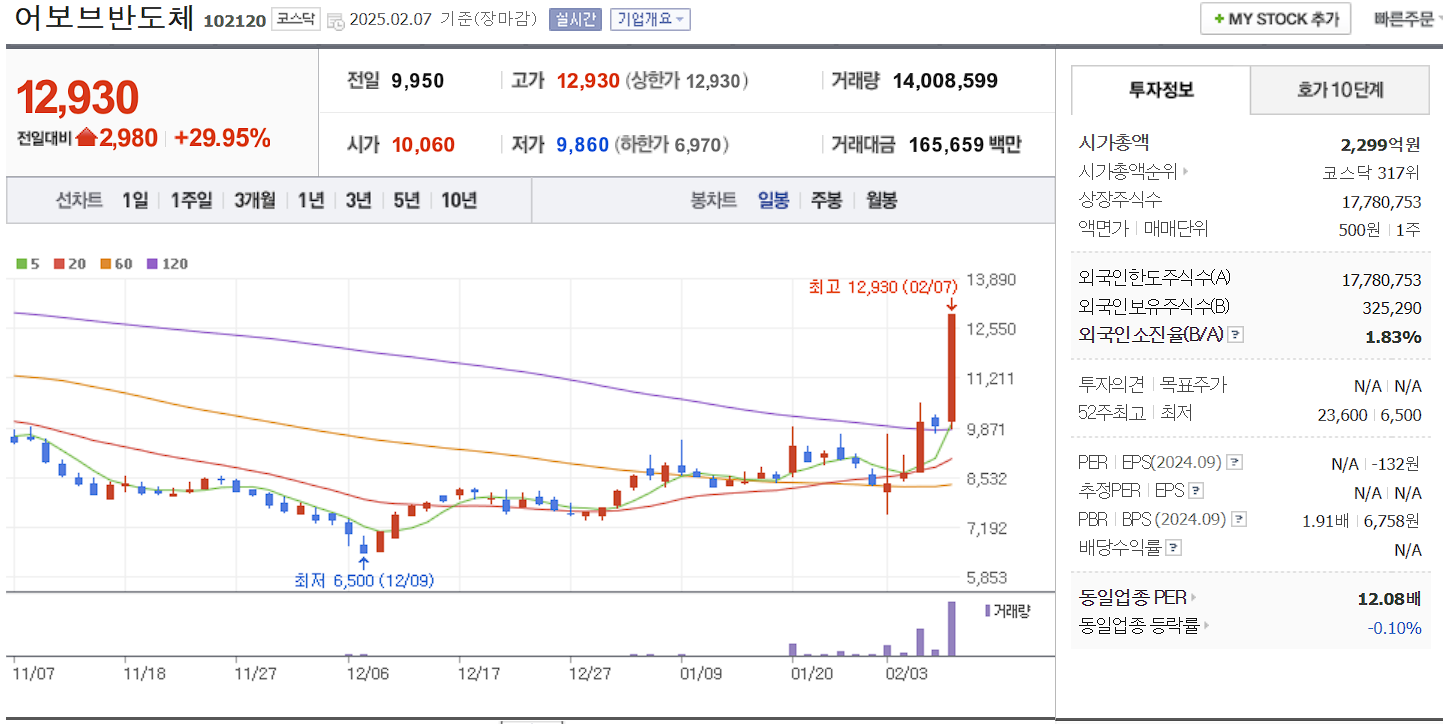
Task: Click the BPS(2024.09) help icon
Action: coord(1239,519)
